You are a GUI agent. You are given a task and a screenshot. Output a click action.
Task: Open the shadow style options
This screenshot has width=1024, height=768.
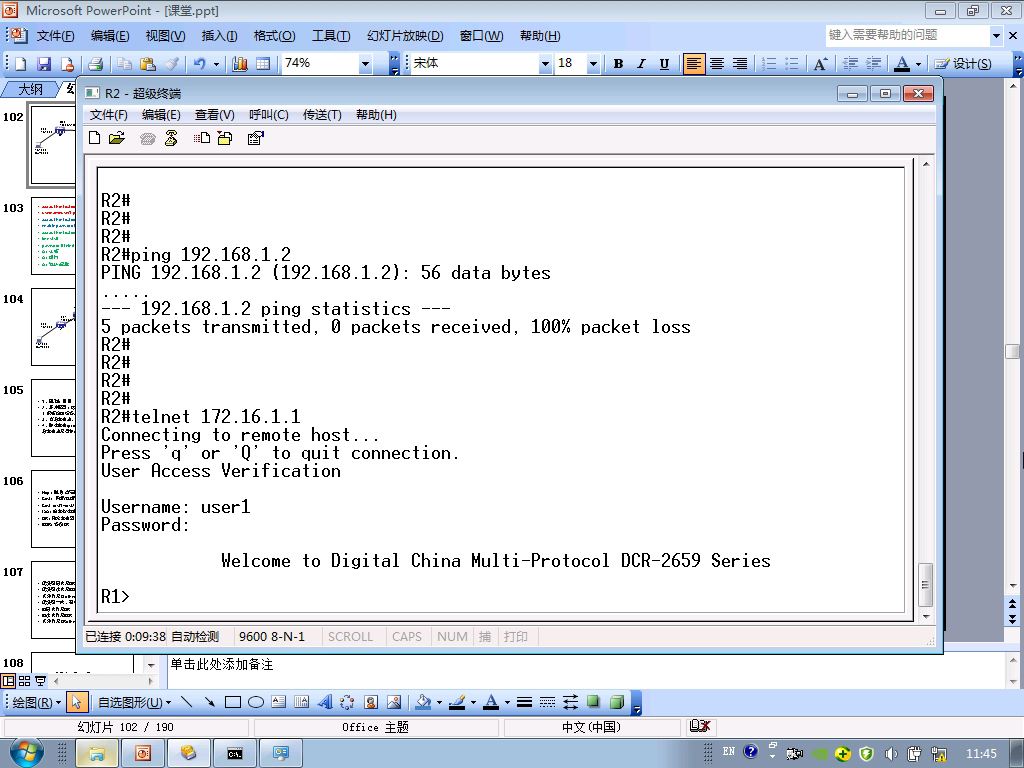(593, 702)
